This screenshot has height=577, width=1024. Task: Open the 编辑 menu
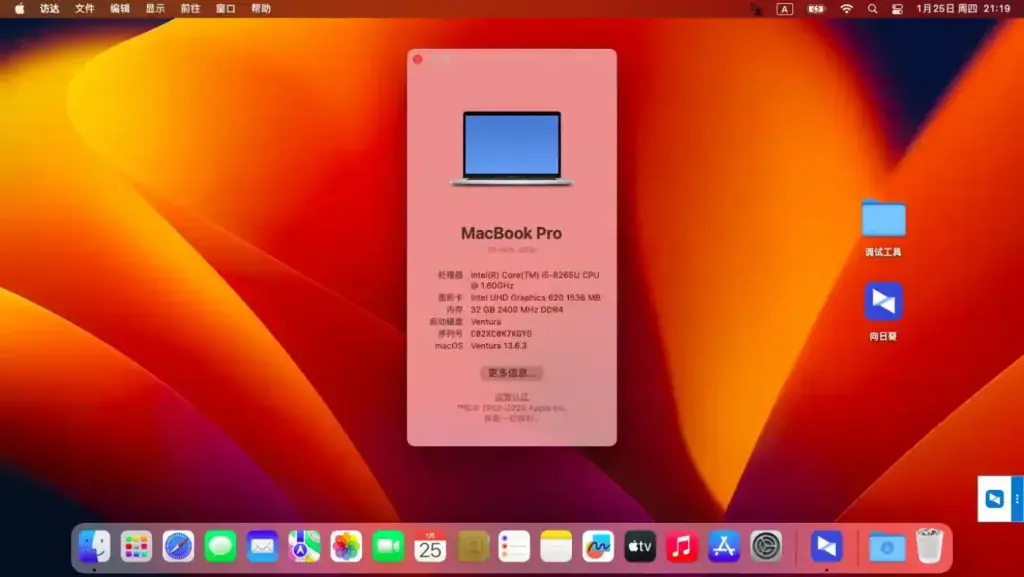[x=120, y=8]
